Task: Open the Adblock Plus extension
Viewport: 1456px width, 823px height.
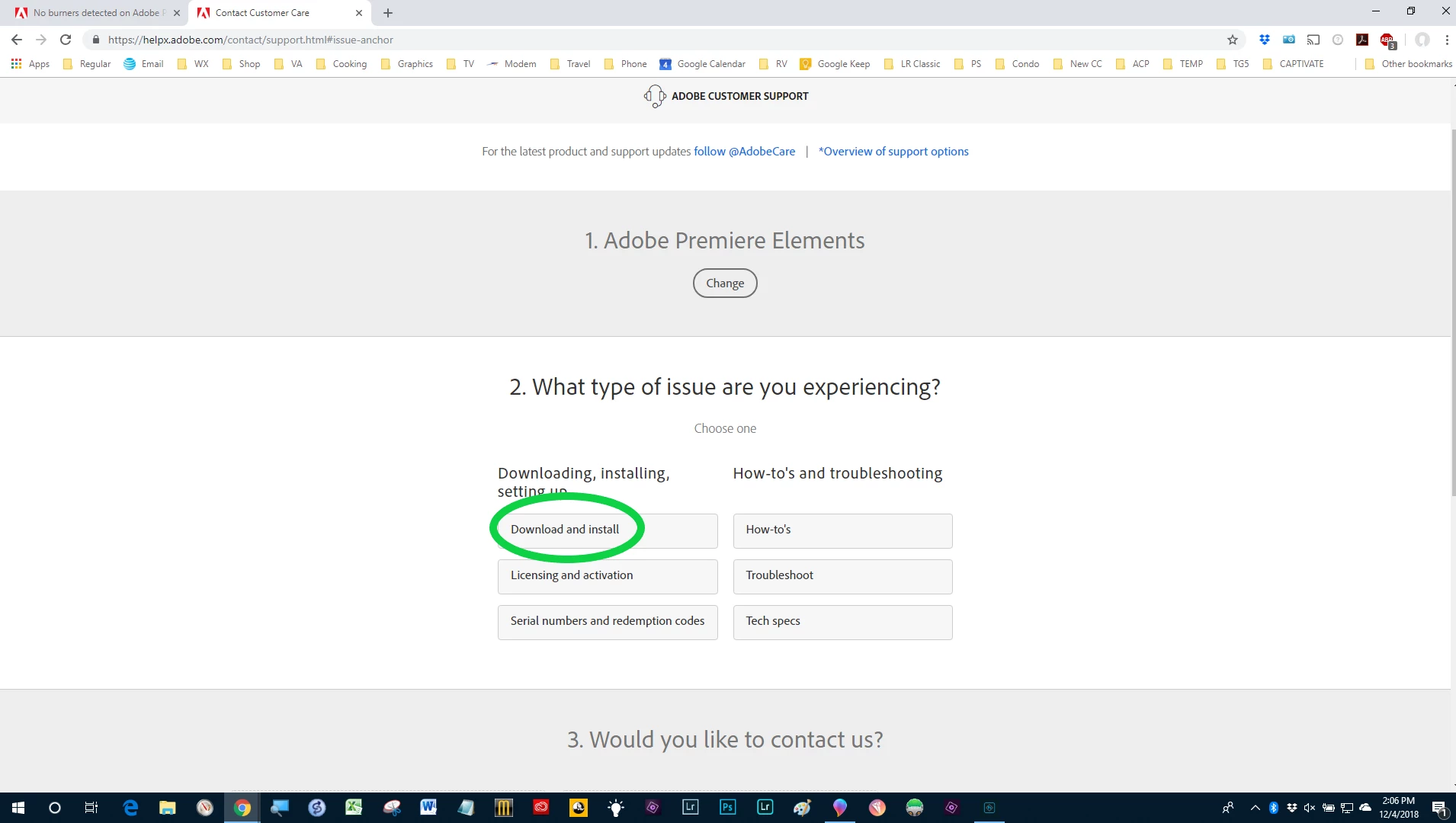Action: point(1387,40)
